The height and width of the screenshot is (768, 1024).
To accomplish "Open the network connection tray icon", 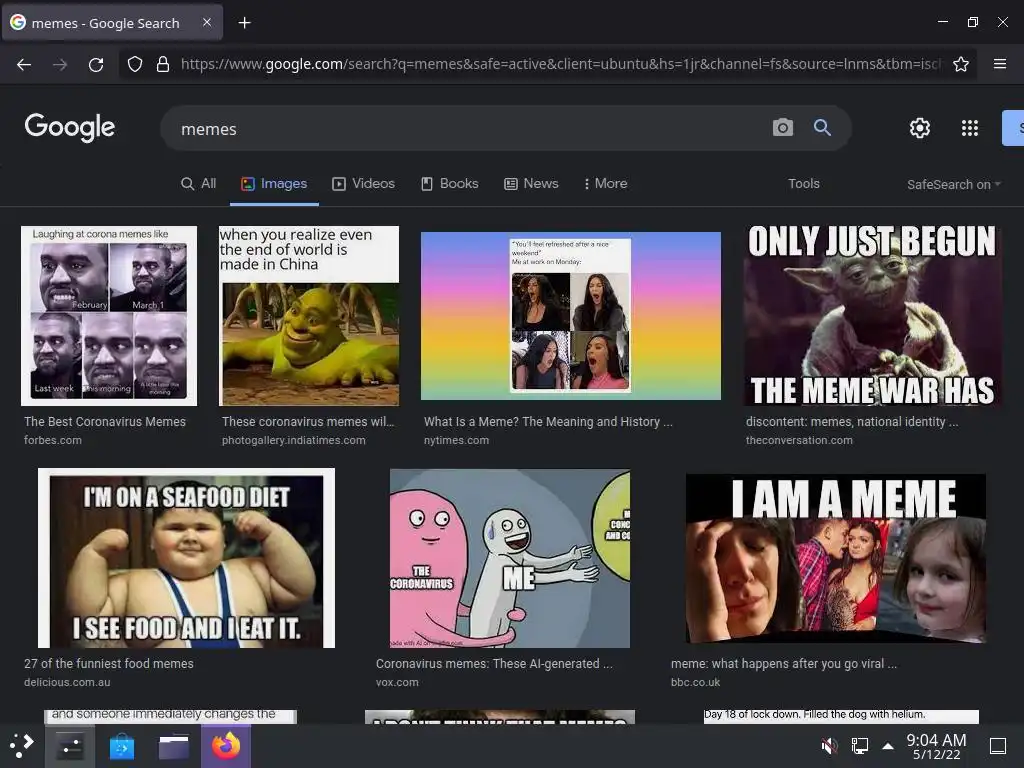I will 859,745.
